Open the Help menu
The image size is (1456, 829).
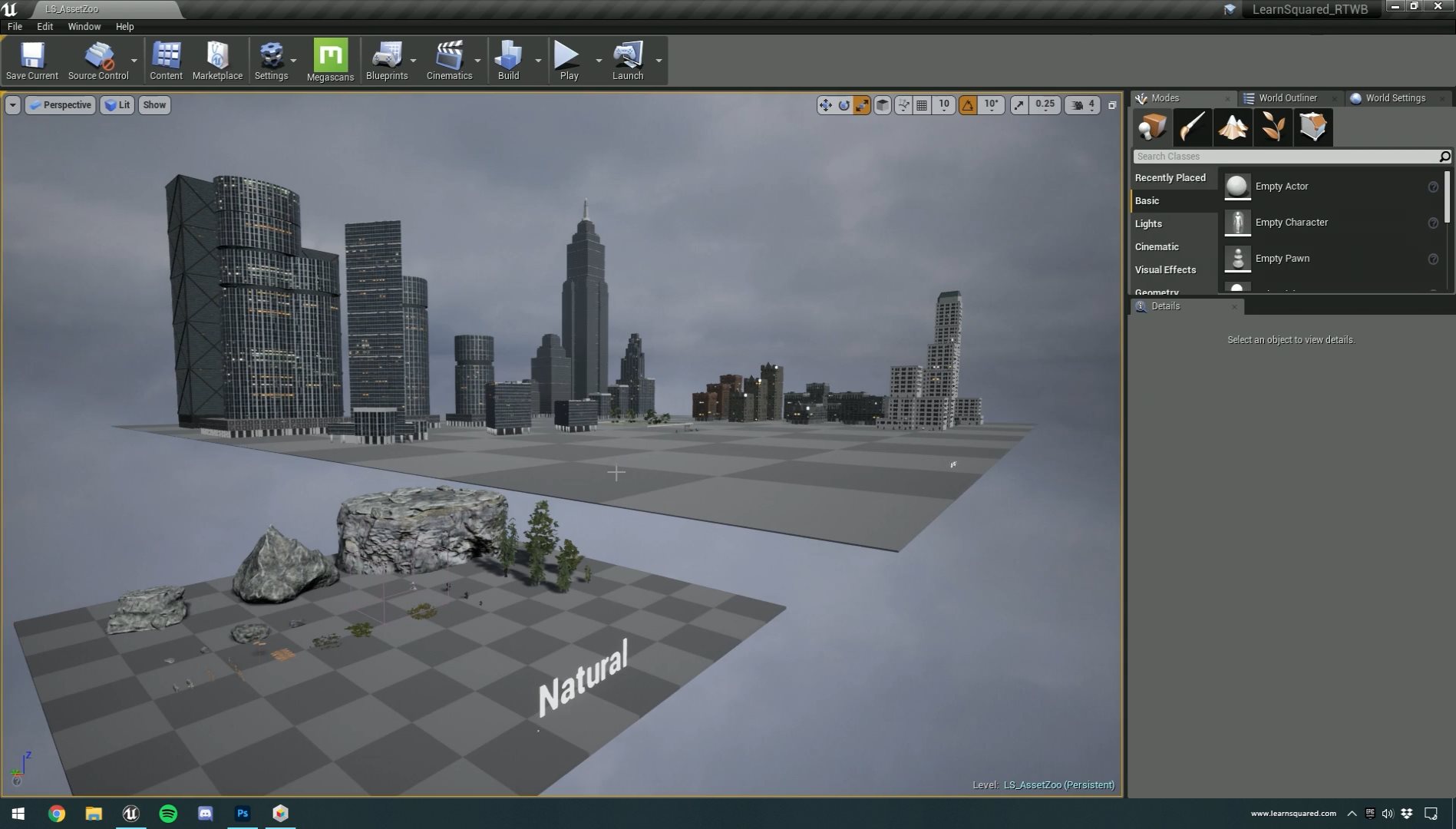(124, 26)
